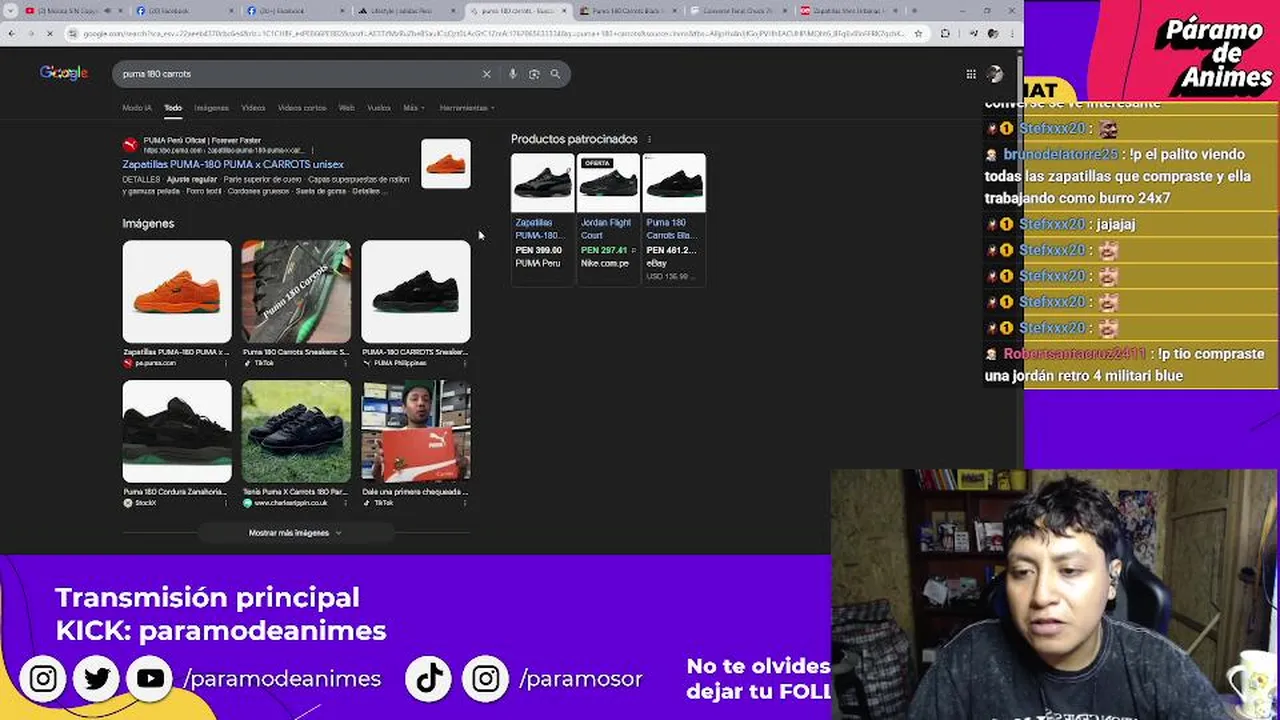The width and height of the screenshot is (1280, 720).
Task: Click the browser forward arrow
Action: pyautogui.click(x=31, y=33)
